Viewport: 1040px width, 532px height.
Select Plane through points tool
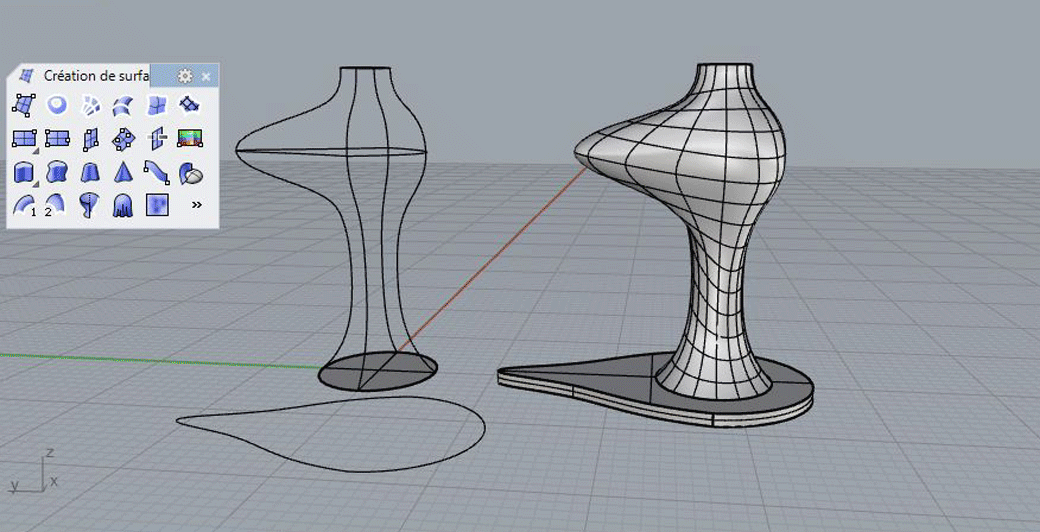[123, 139]
